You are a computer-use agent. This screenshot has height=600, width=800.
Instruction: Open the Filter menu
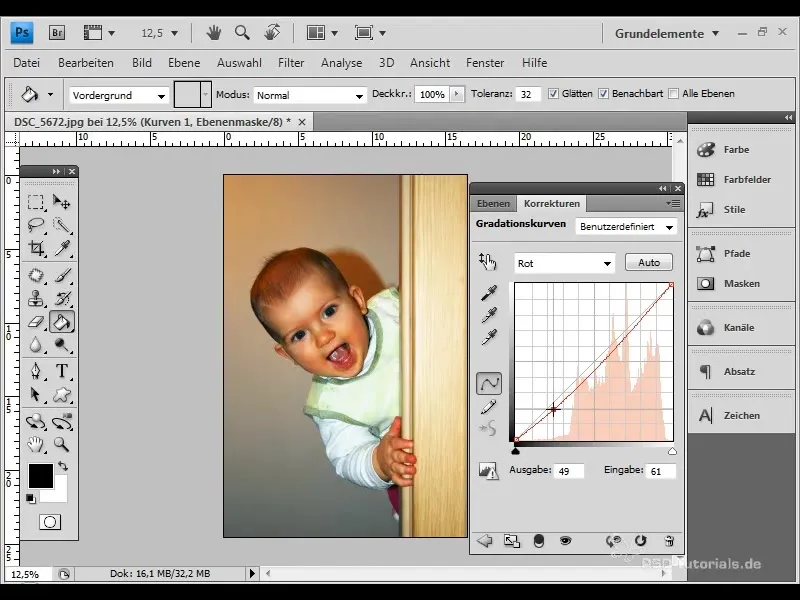point(291,63)
